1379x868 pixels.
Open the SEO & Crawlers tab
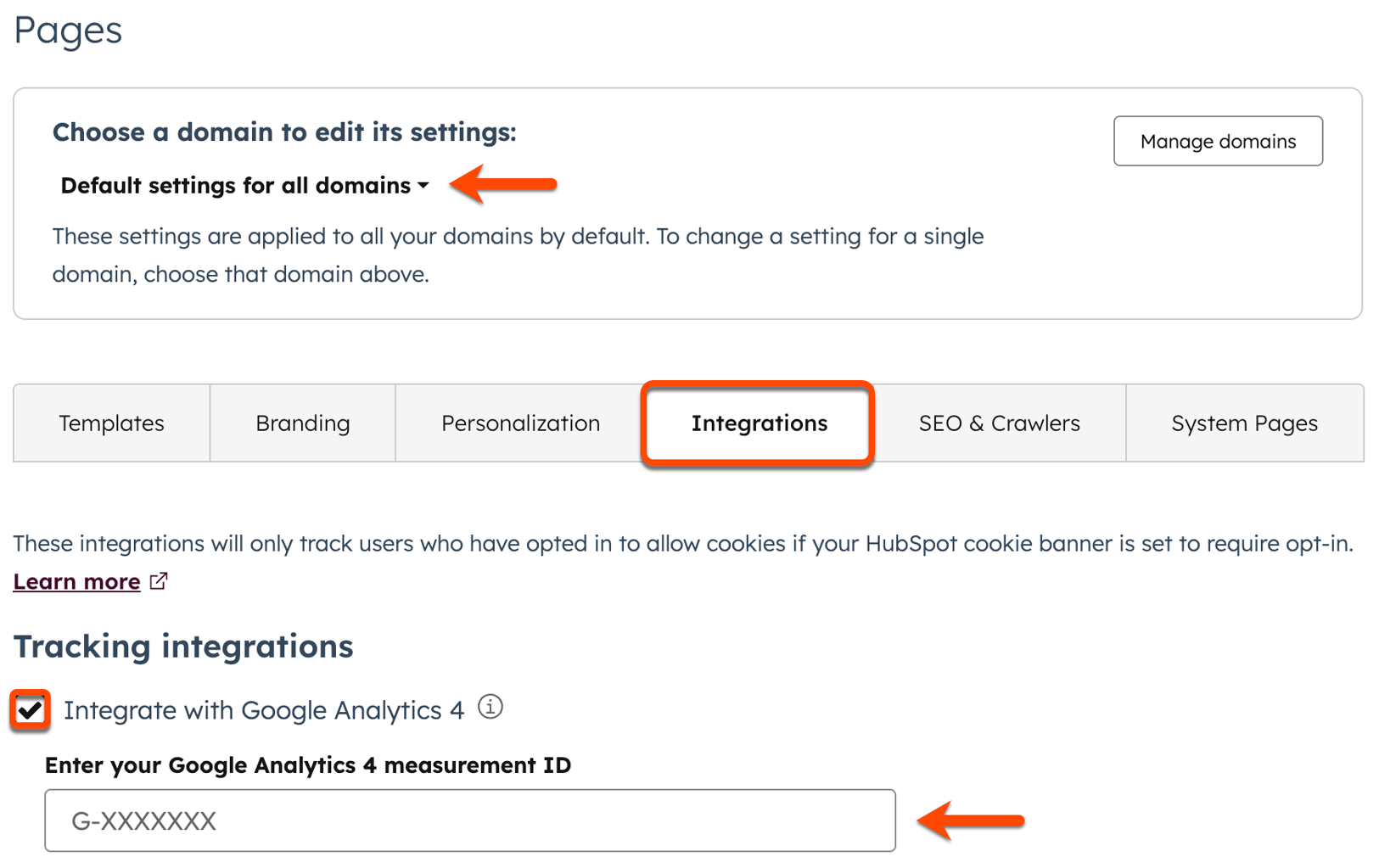point(999,423)
